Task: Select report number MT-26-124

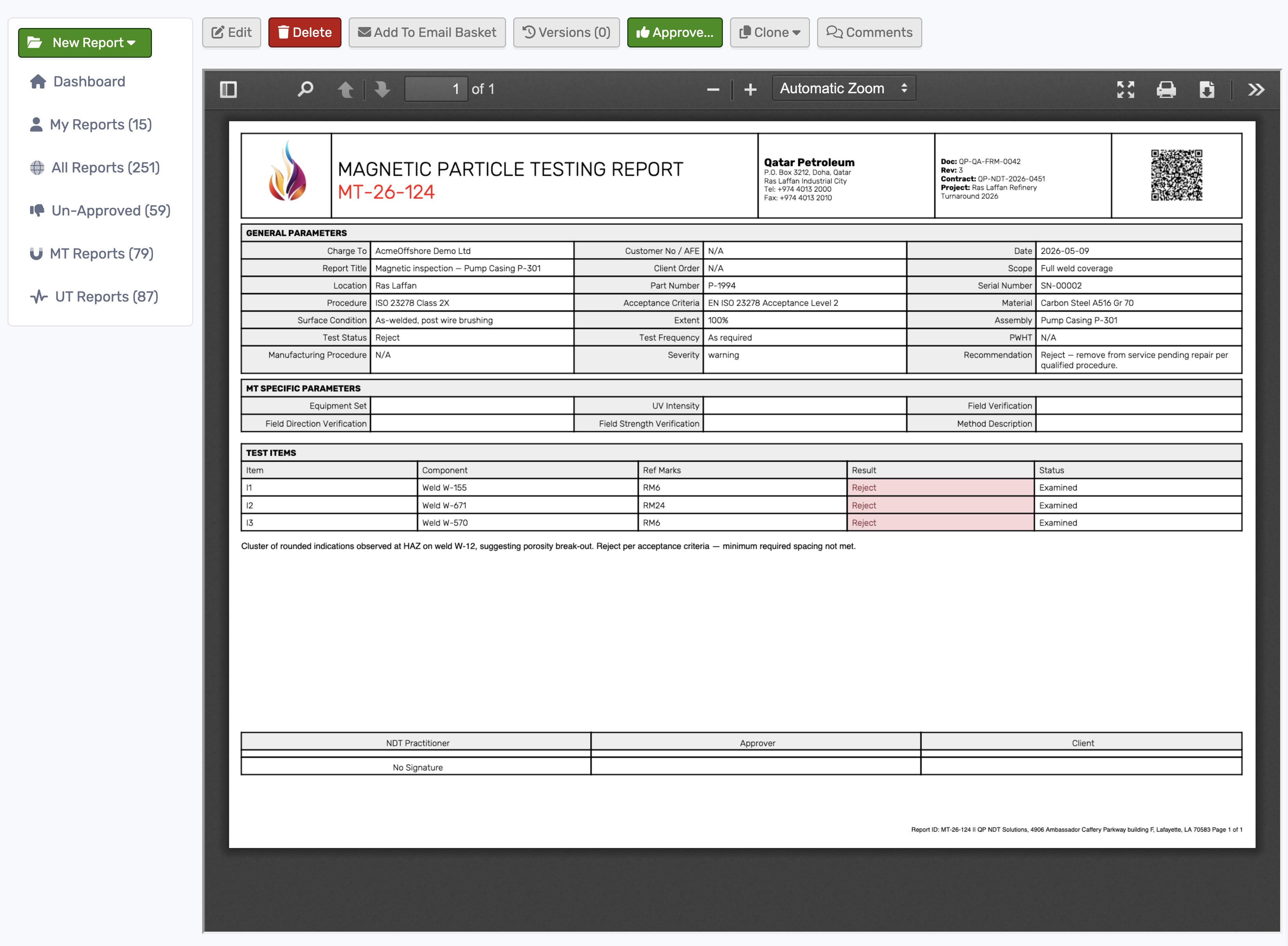Action: [x=386, y=192]
